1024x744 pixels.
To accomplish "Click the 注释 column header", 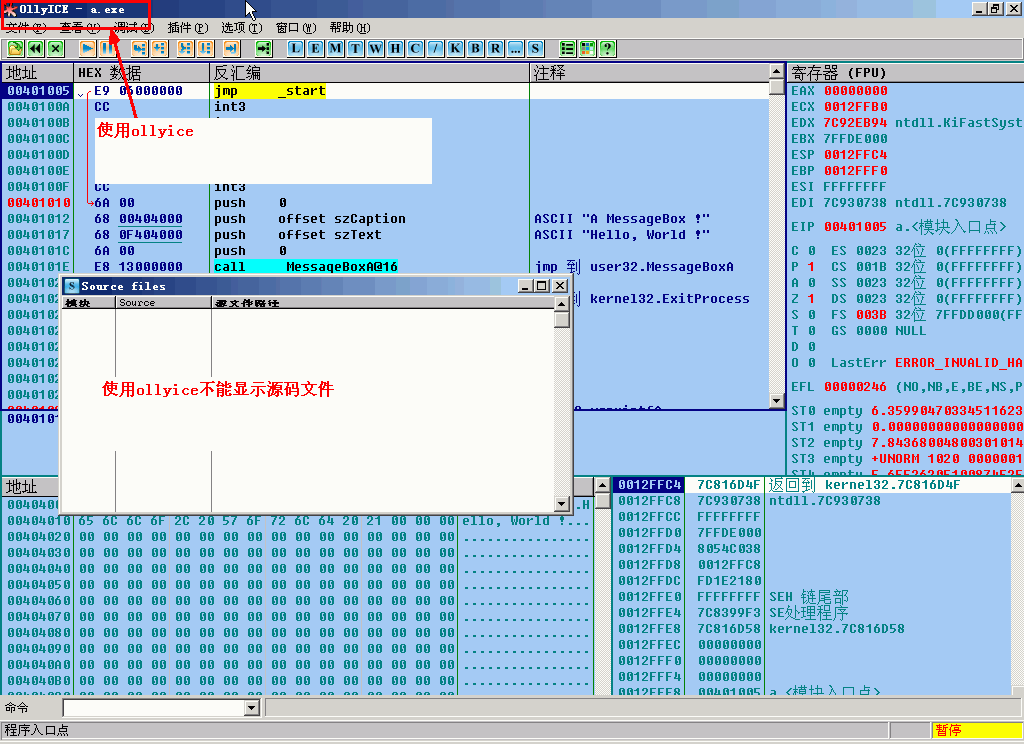I will tap(649, 73).
